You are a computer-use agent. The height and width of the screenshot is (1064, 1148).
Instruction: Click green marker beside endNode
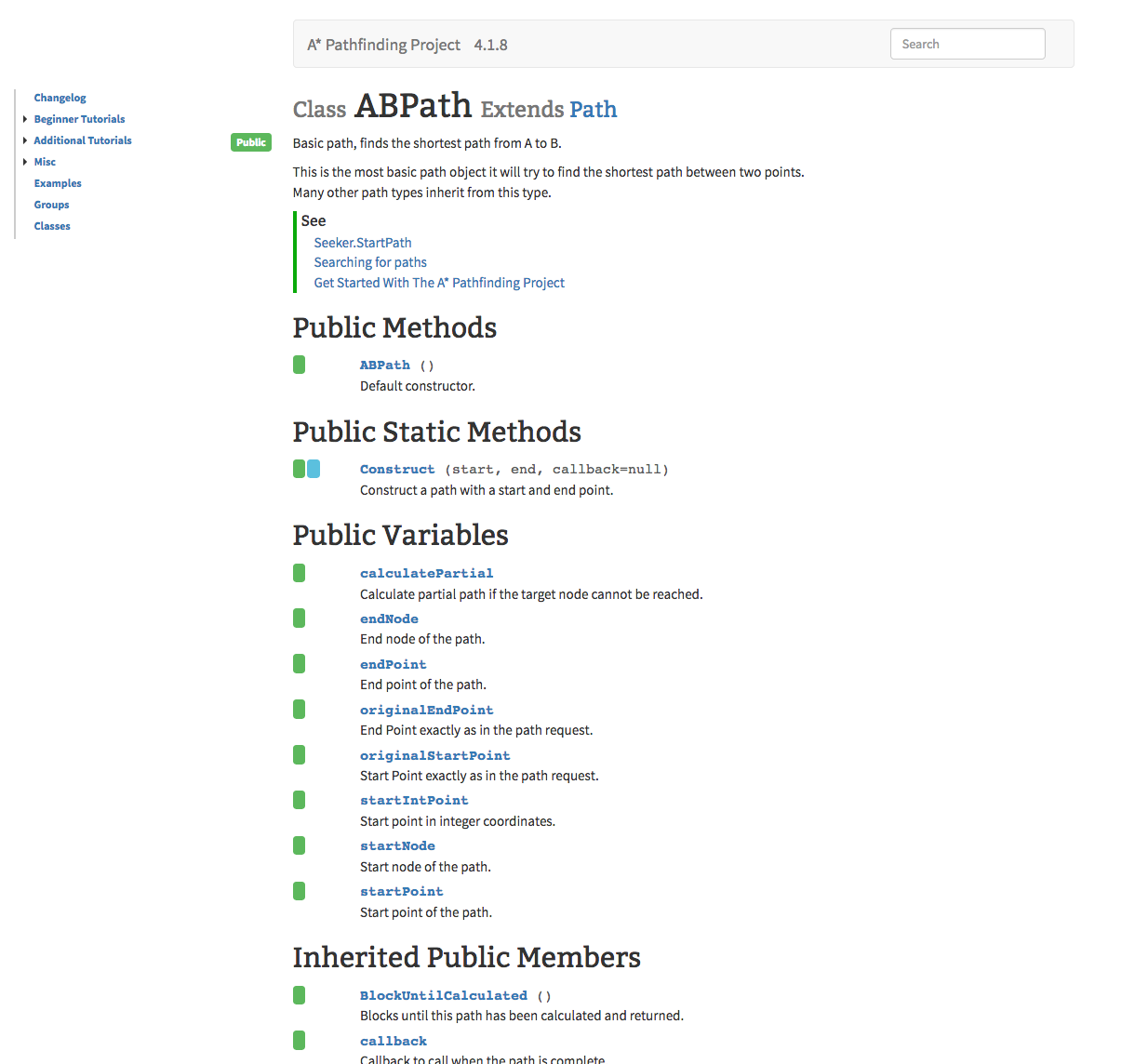click(299, 618)
